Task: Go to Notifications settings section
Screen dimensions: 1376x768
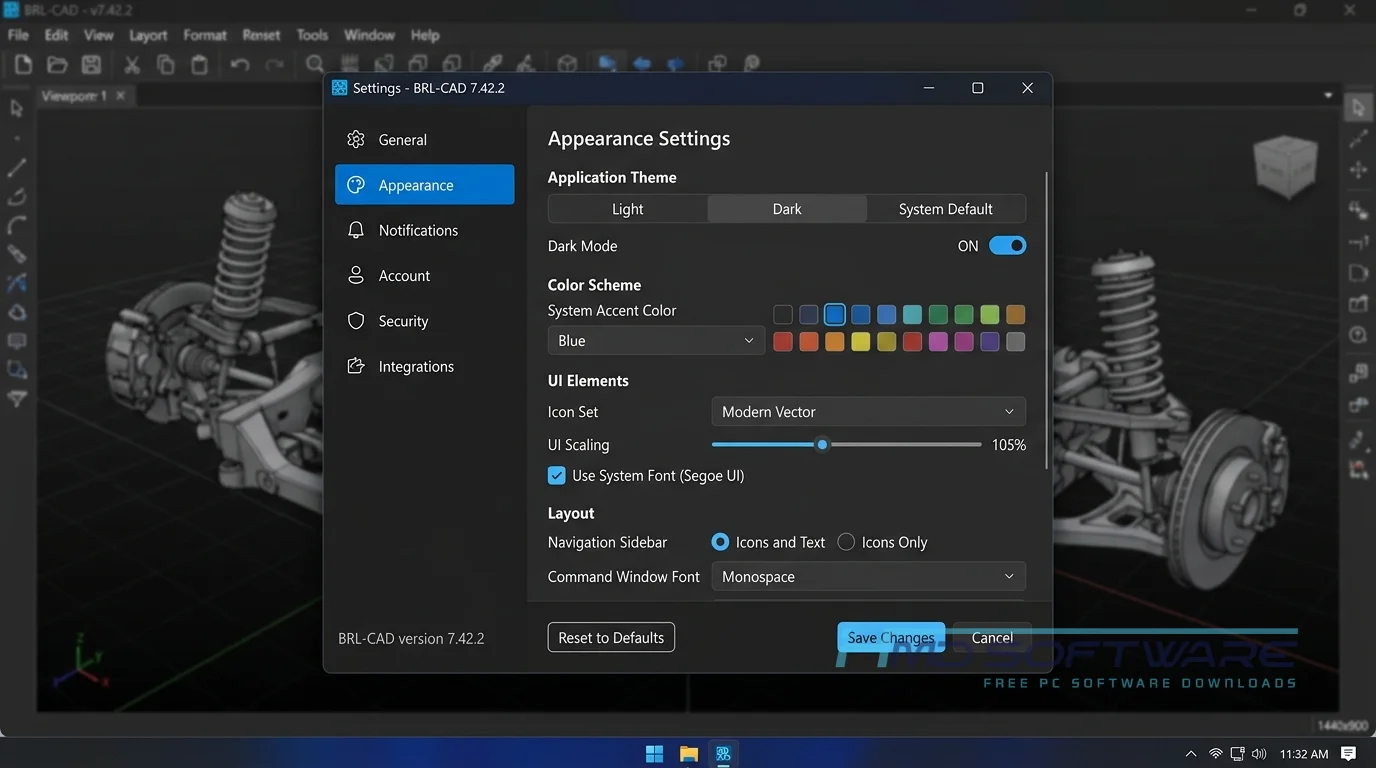Action: click(425, 230)
